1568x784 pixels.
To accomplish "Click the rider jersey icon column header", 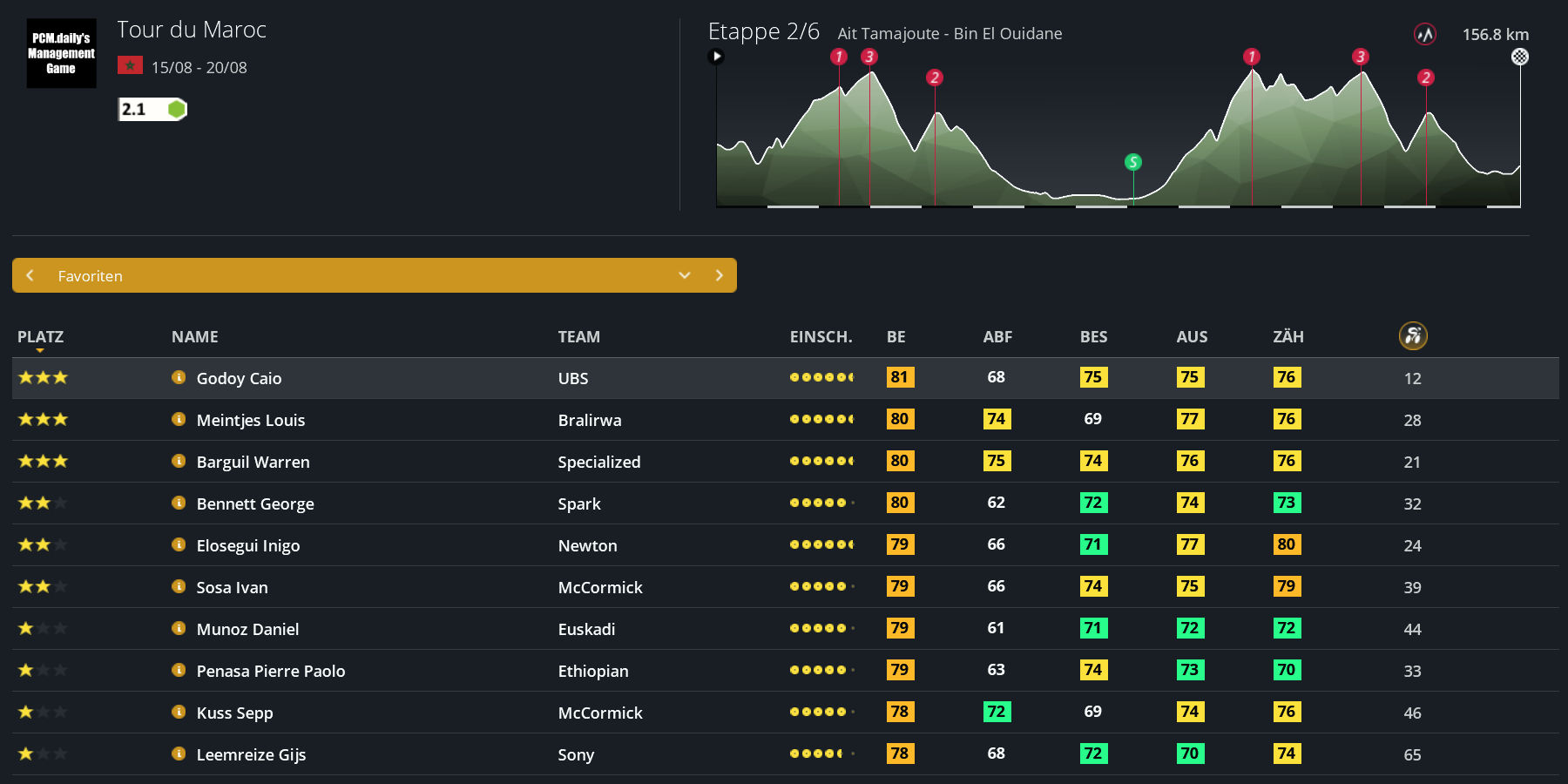I will (1412, 335).
